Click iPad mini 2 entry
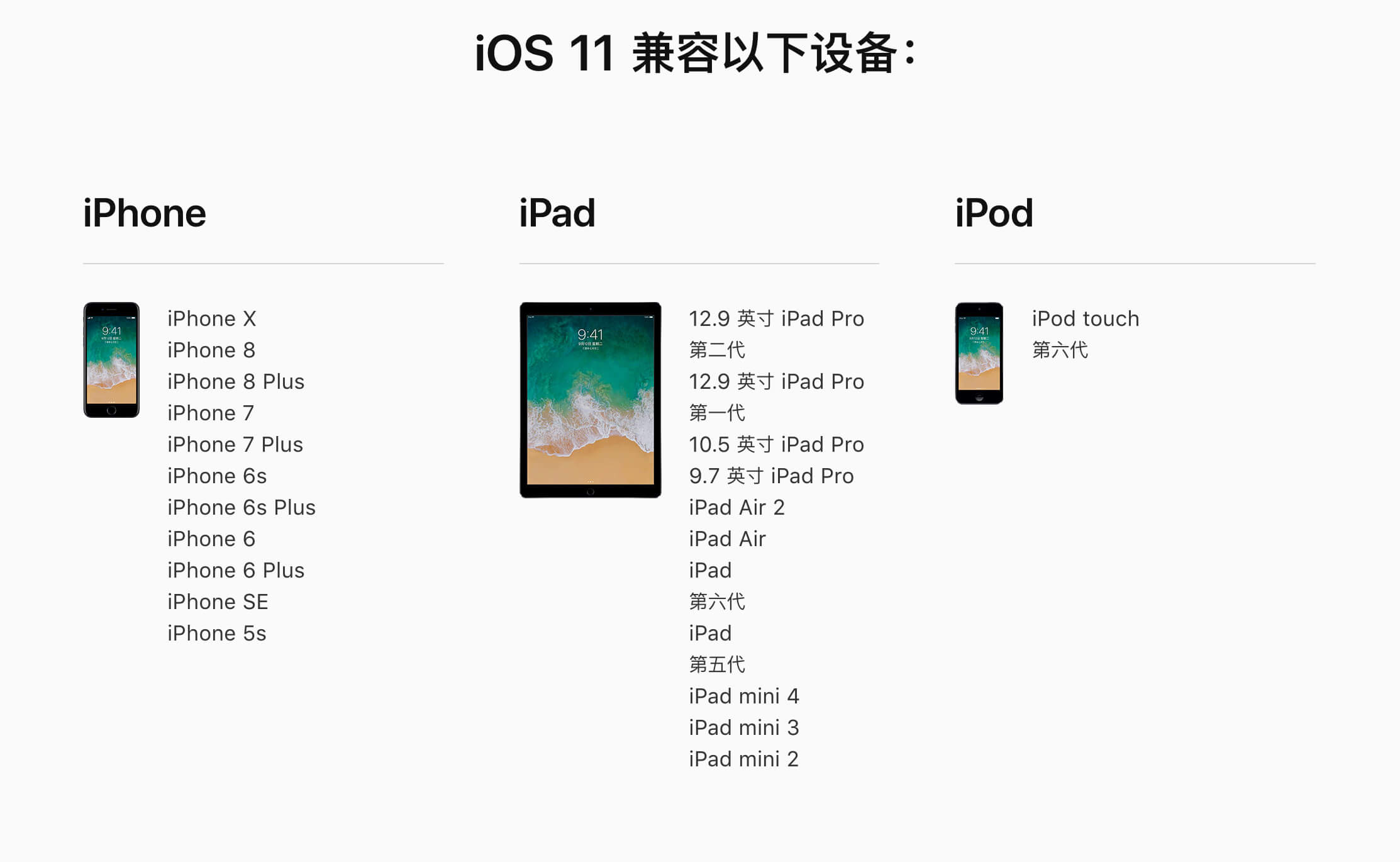 pyautogui.click(x=744, y=759)
